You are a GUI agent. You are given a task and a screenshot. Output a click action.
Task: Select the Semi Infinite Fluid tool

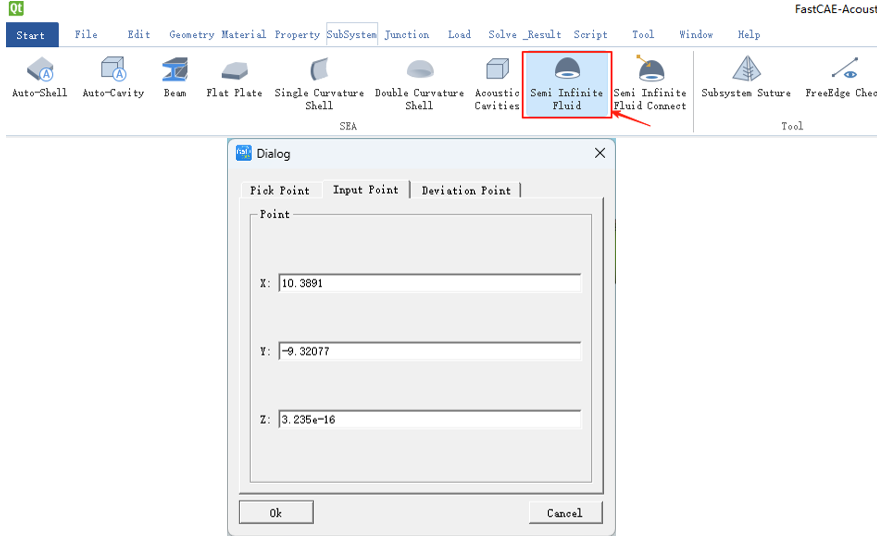pos(567,84)
